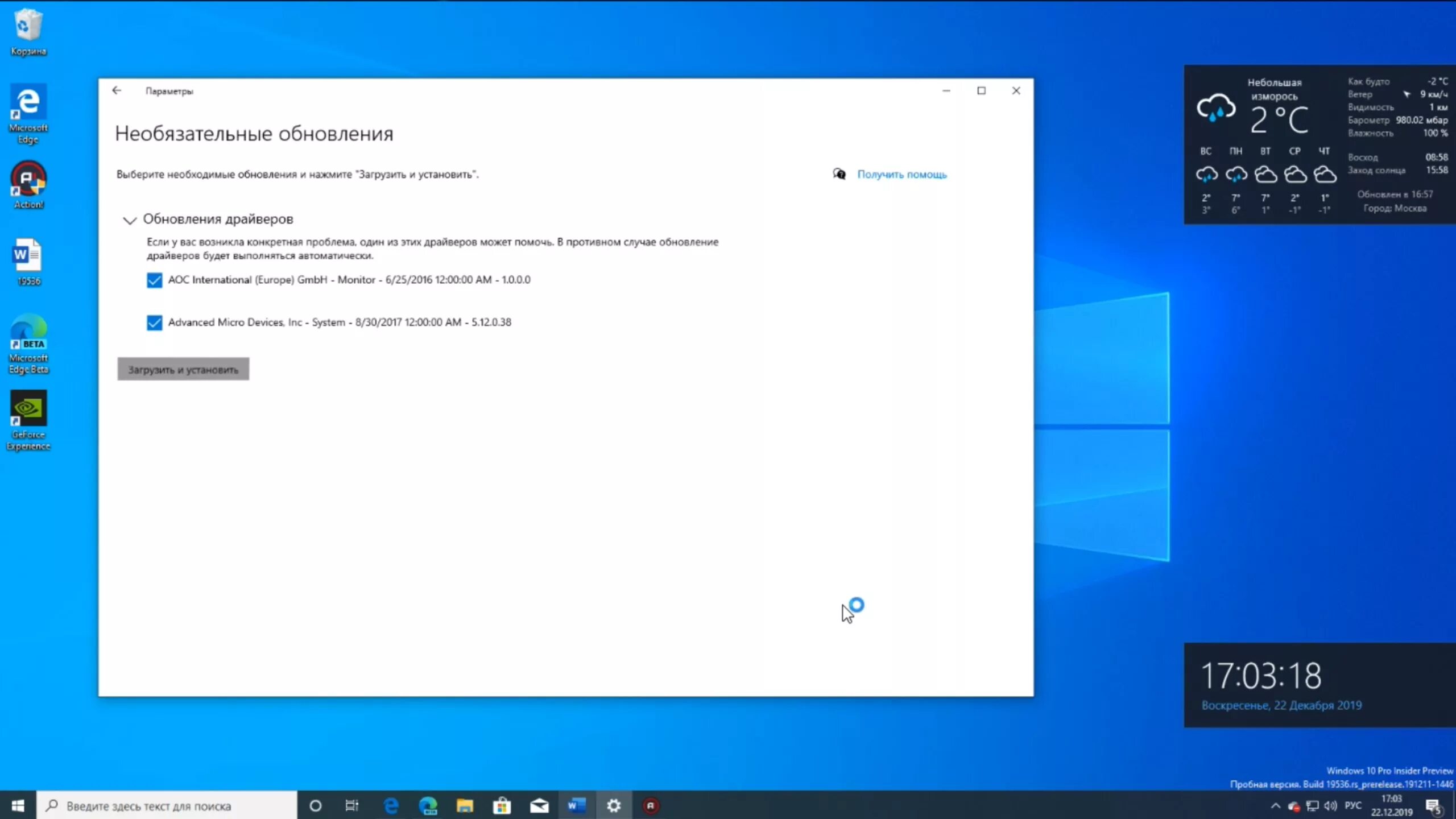The image size is (1456, 819).
Task: Collapse the driver updates section
Action: [130, 220]
